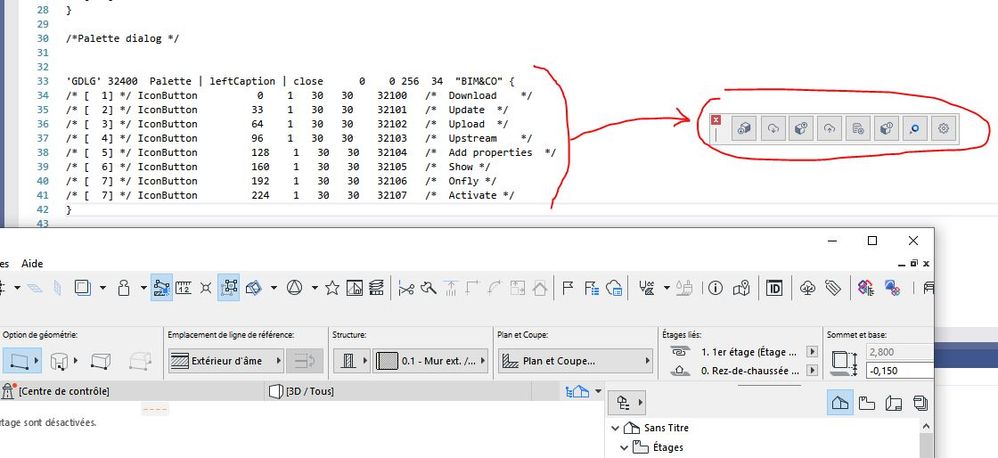Viewport: 998px width, 458px height.
Task: Click the magic wand icon next to scissors
Action: tap(428, 288)
